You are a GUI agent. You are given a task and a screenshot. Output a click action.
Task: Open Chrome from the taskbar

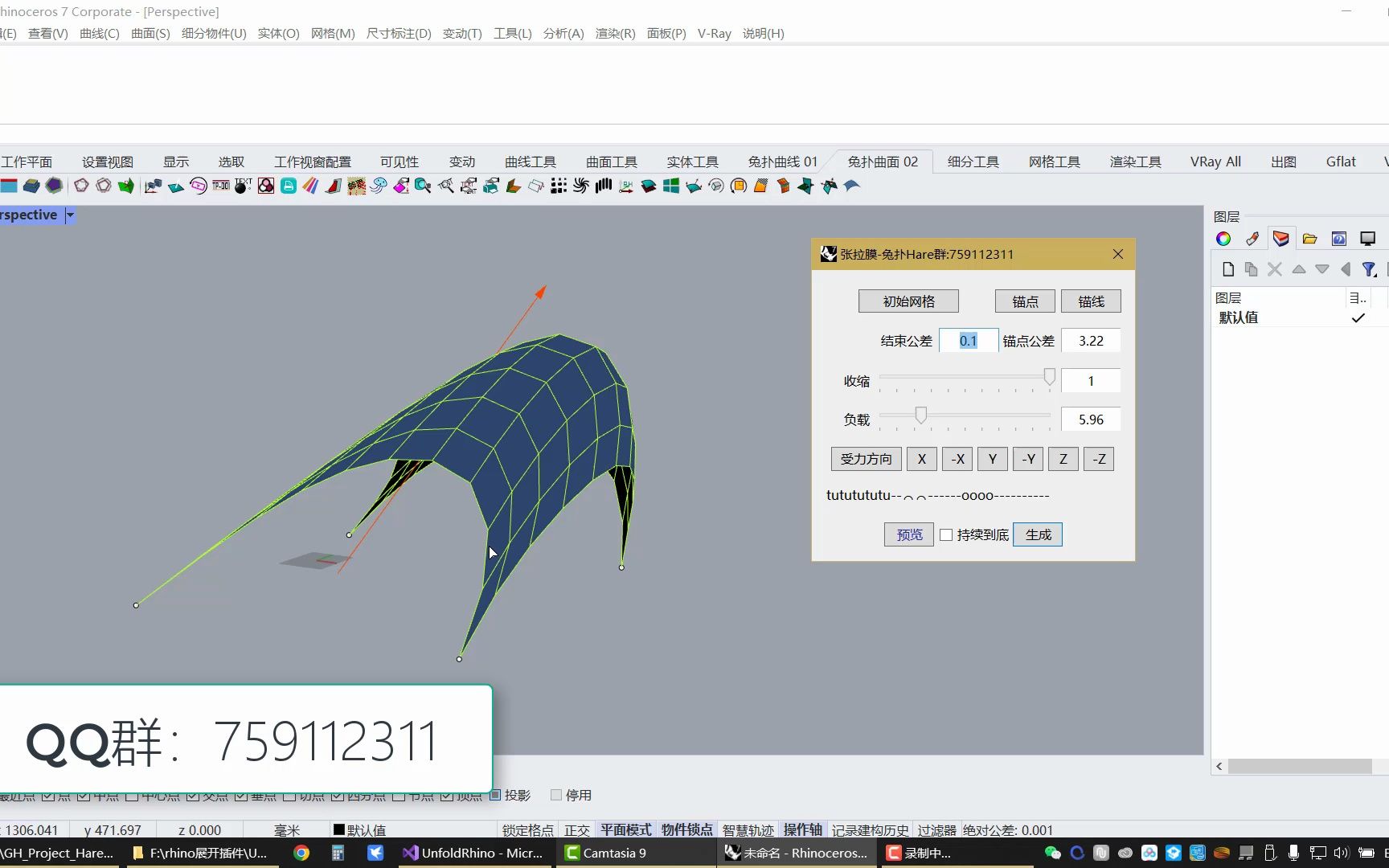point(301,853)
